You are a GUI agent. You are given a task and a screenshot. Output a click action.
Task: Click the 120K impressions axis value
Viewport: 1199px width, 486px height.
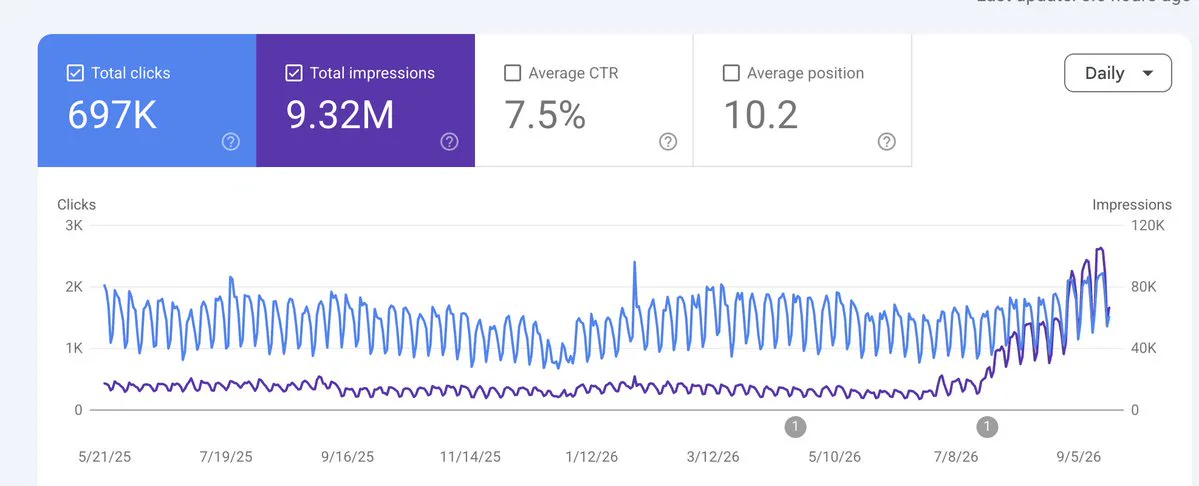(1148, 225)
